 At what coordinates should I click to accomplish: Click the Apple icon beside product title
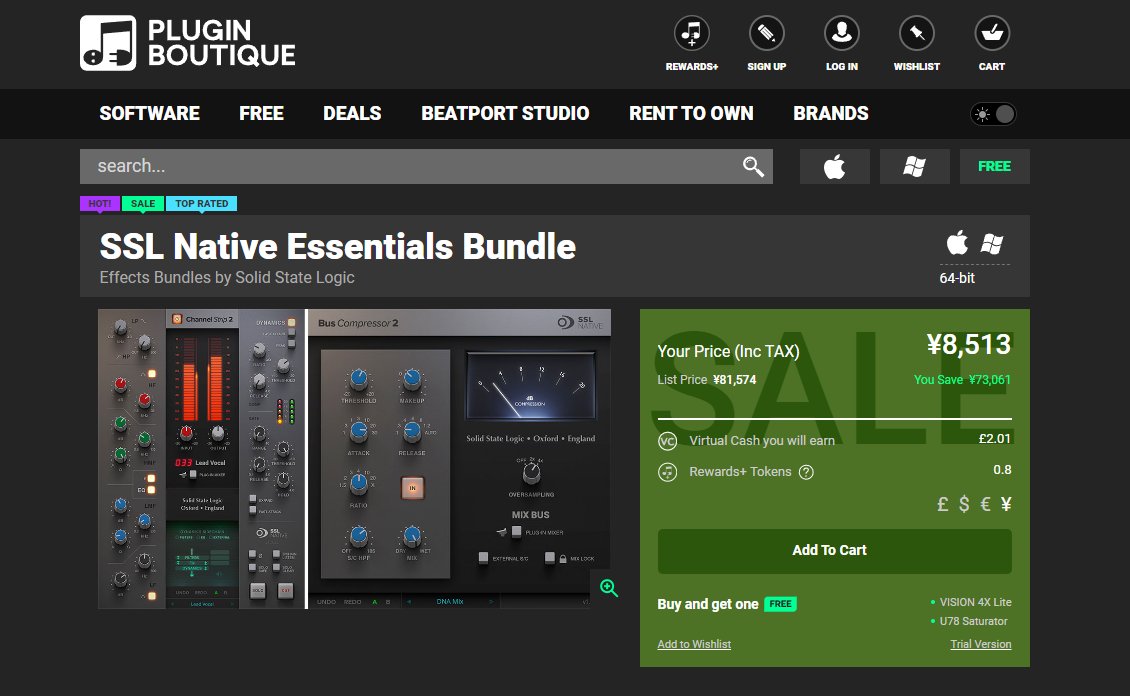[957, 243]
